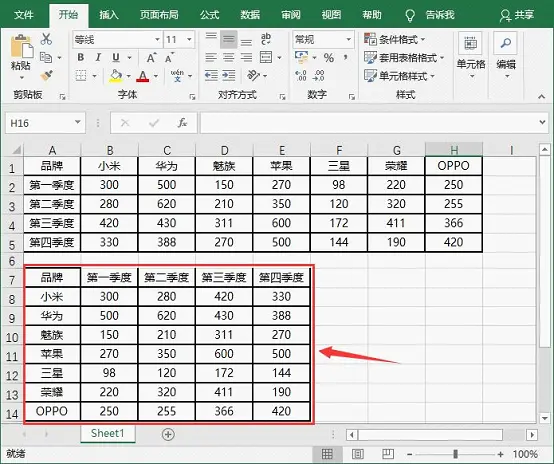Decrease decimal places
The image size is (554, 464).
[x=318, y=75]
